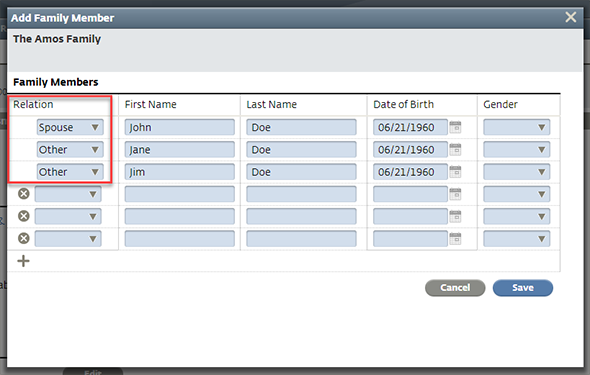The height and width of the screenshot is (375, 590).
Task: Open the empty relation dropdown in last row
Action: tap(68, 238)
